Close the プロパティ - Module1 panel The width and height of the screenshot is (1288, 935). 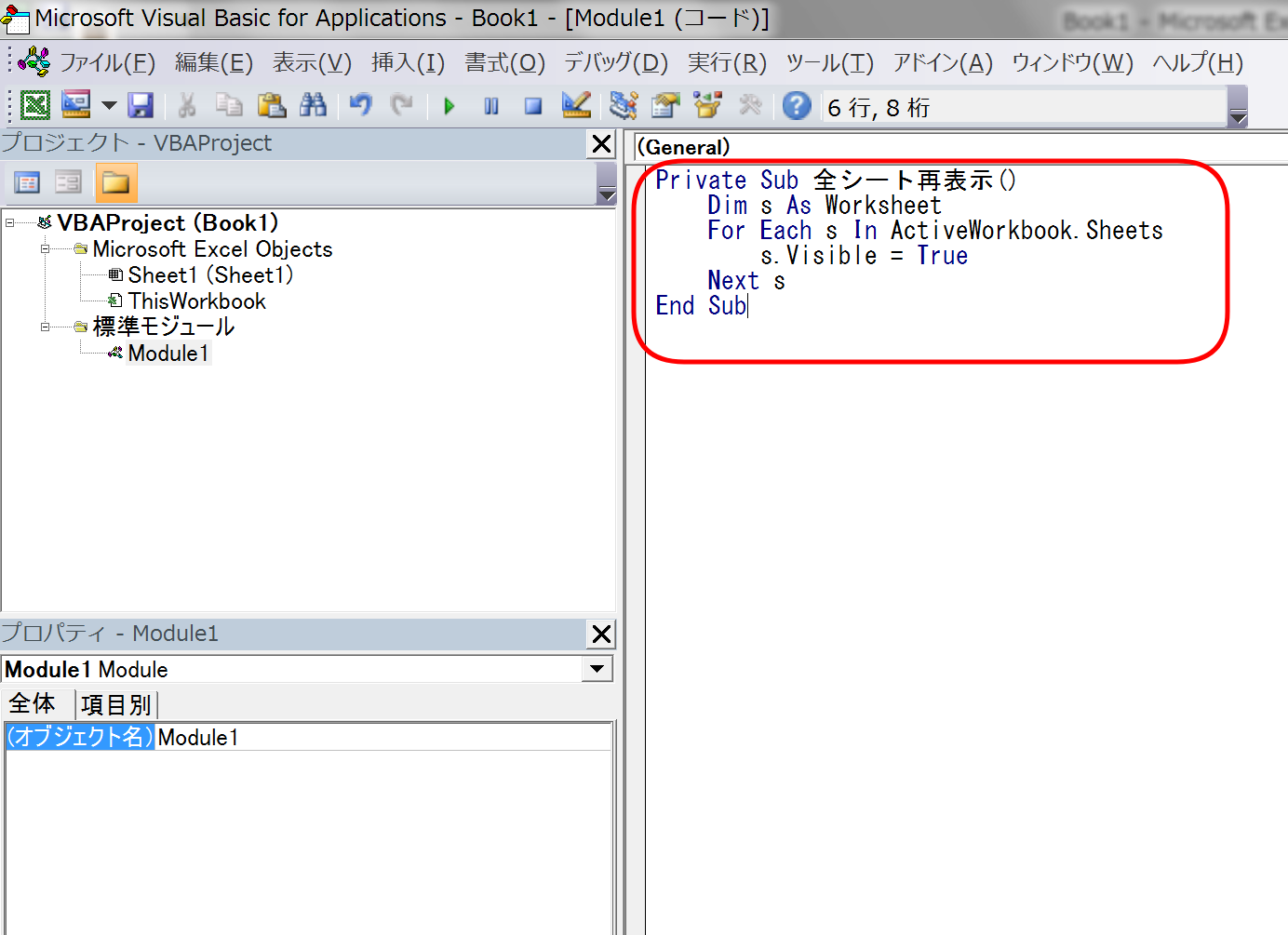(x=601, y=634)
